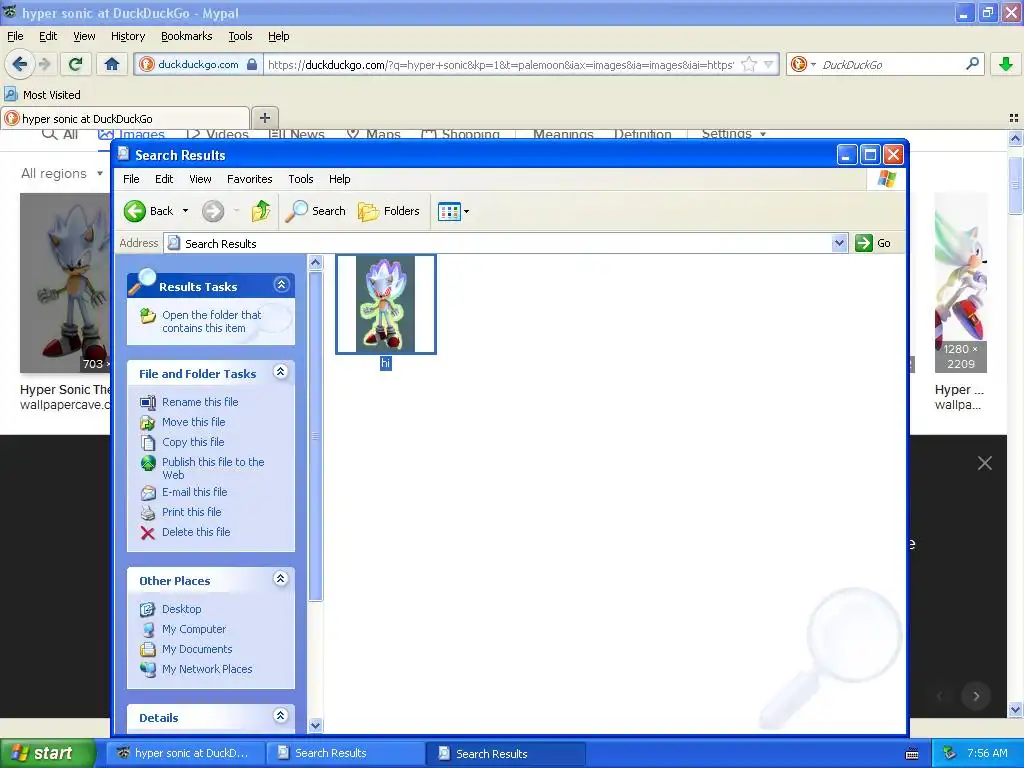Click the printer icon beside Print this file
Screen dimensions: 1024x768
148,513
